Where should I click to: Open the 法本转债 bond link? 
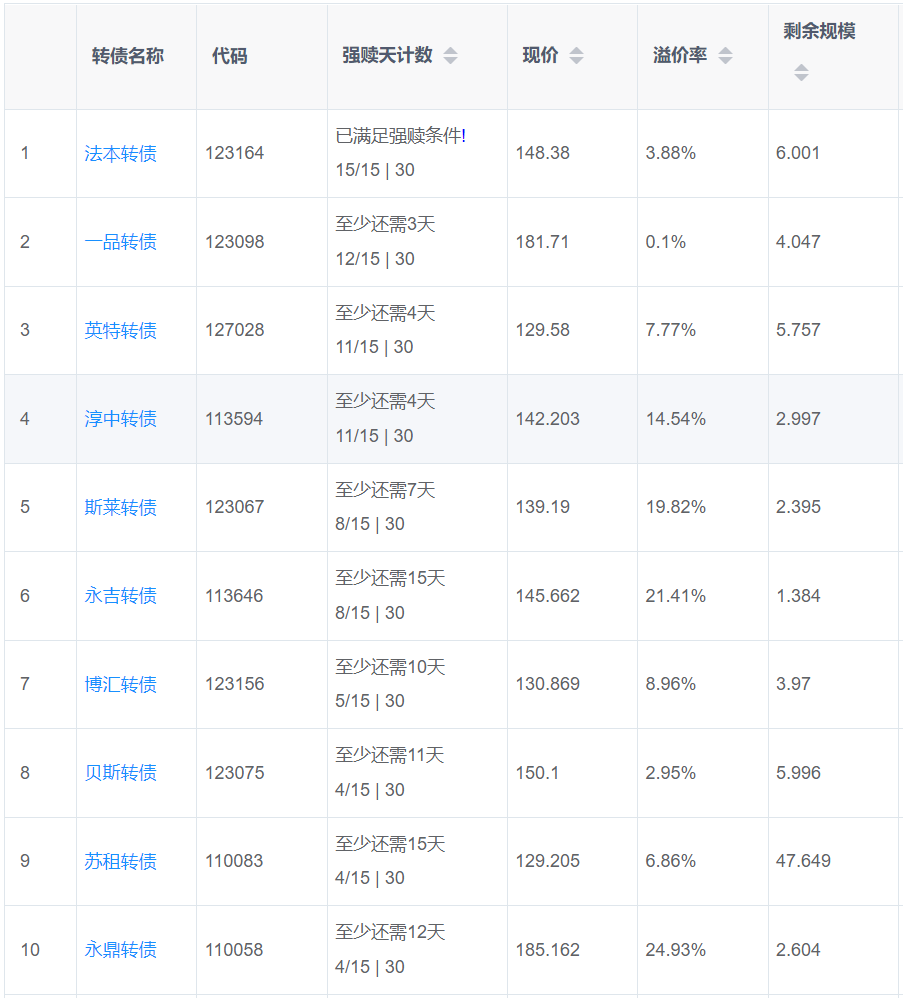[x=121, y=154]
